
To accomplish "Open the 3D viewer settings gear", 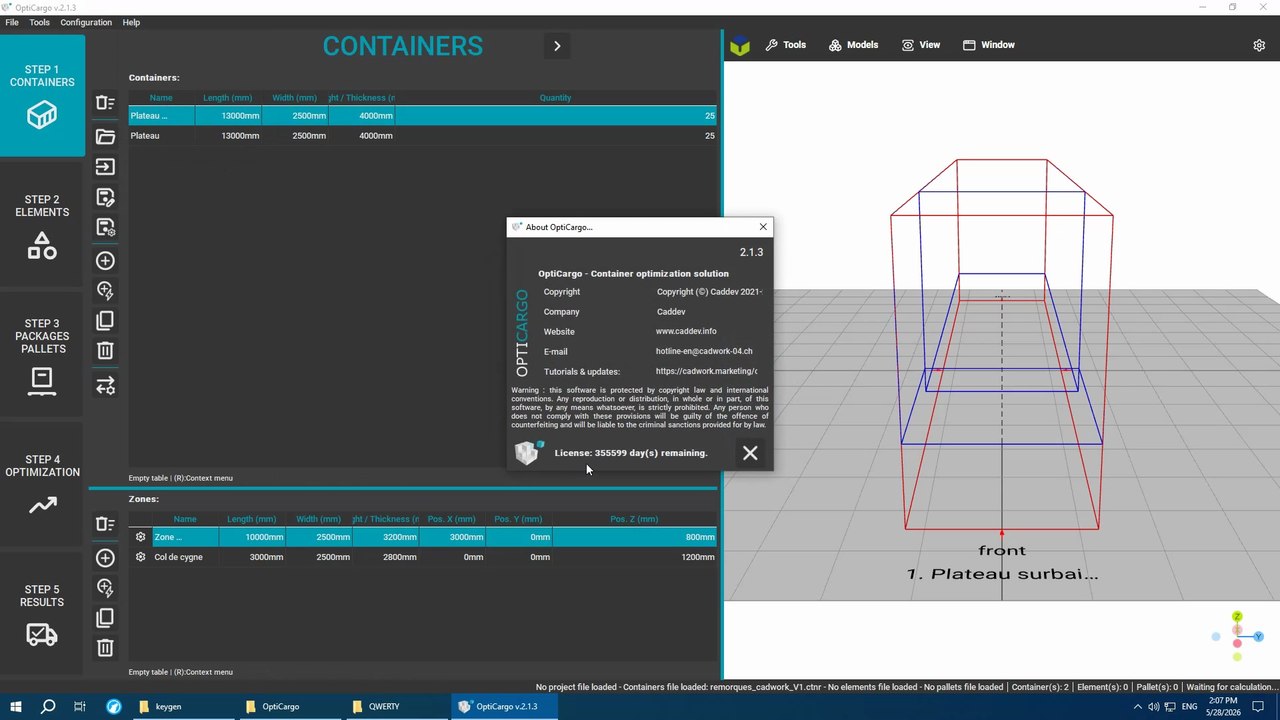I will click(x=1259, y=45).
